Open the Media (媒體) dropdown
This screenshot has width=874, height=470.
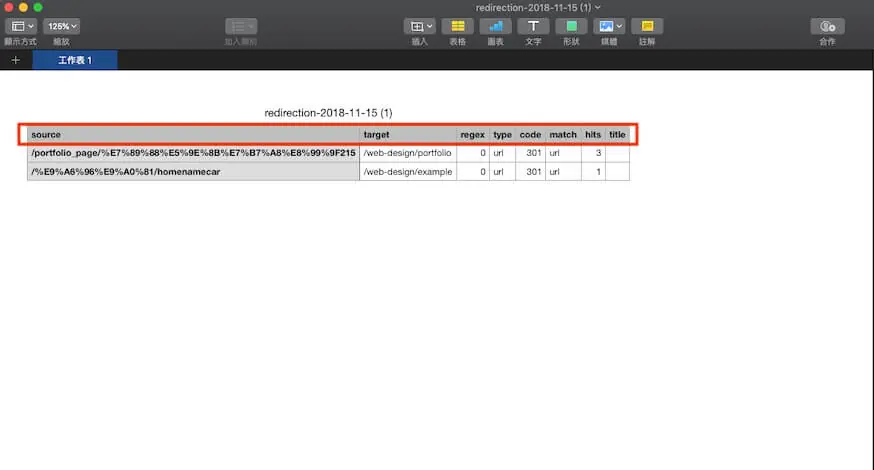click(x=609, y=26)
